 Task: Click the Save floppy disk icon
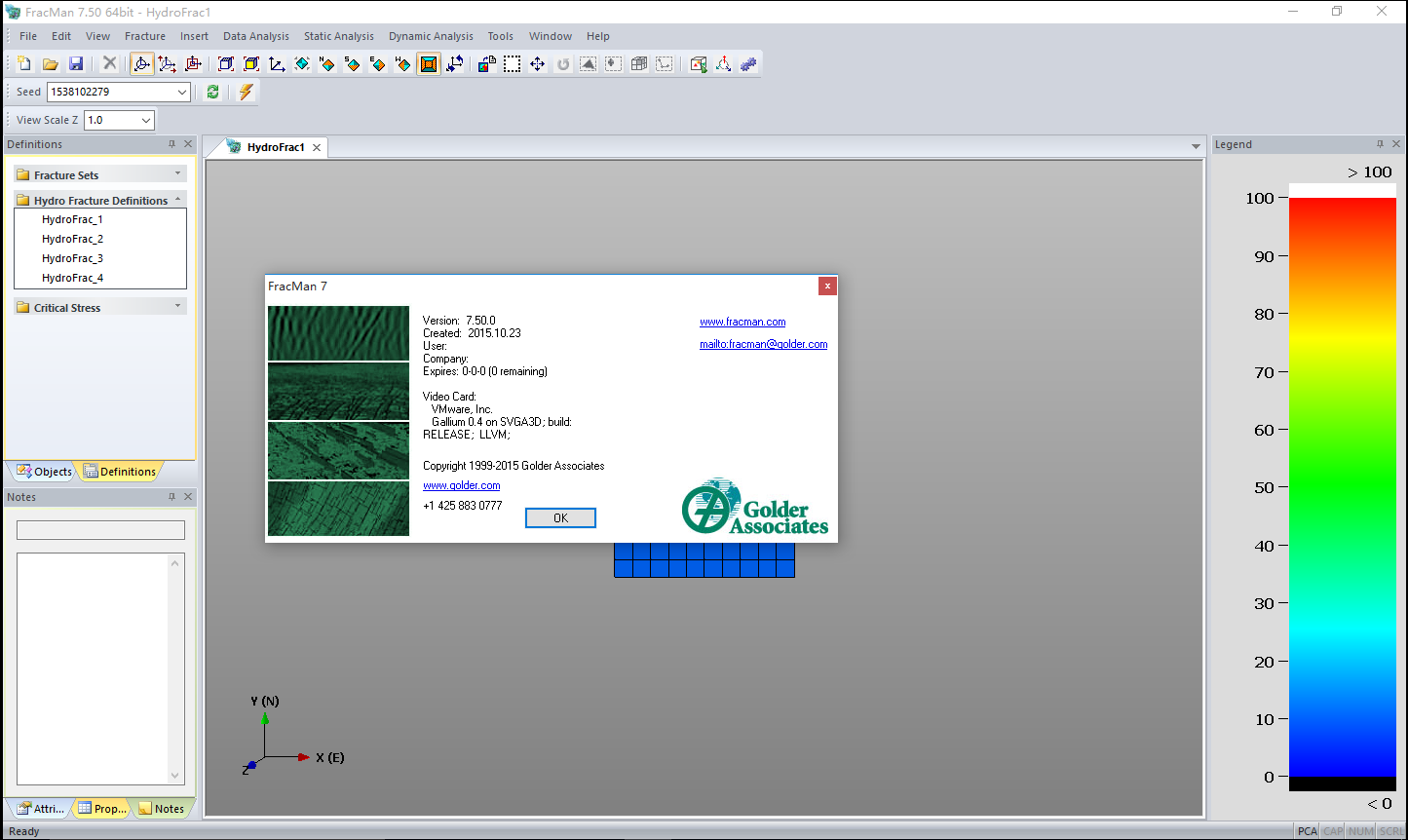[75, 63]
